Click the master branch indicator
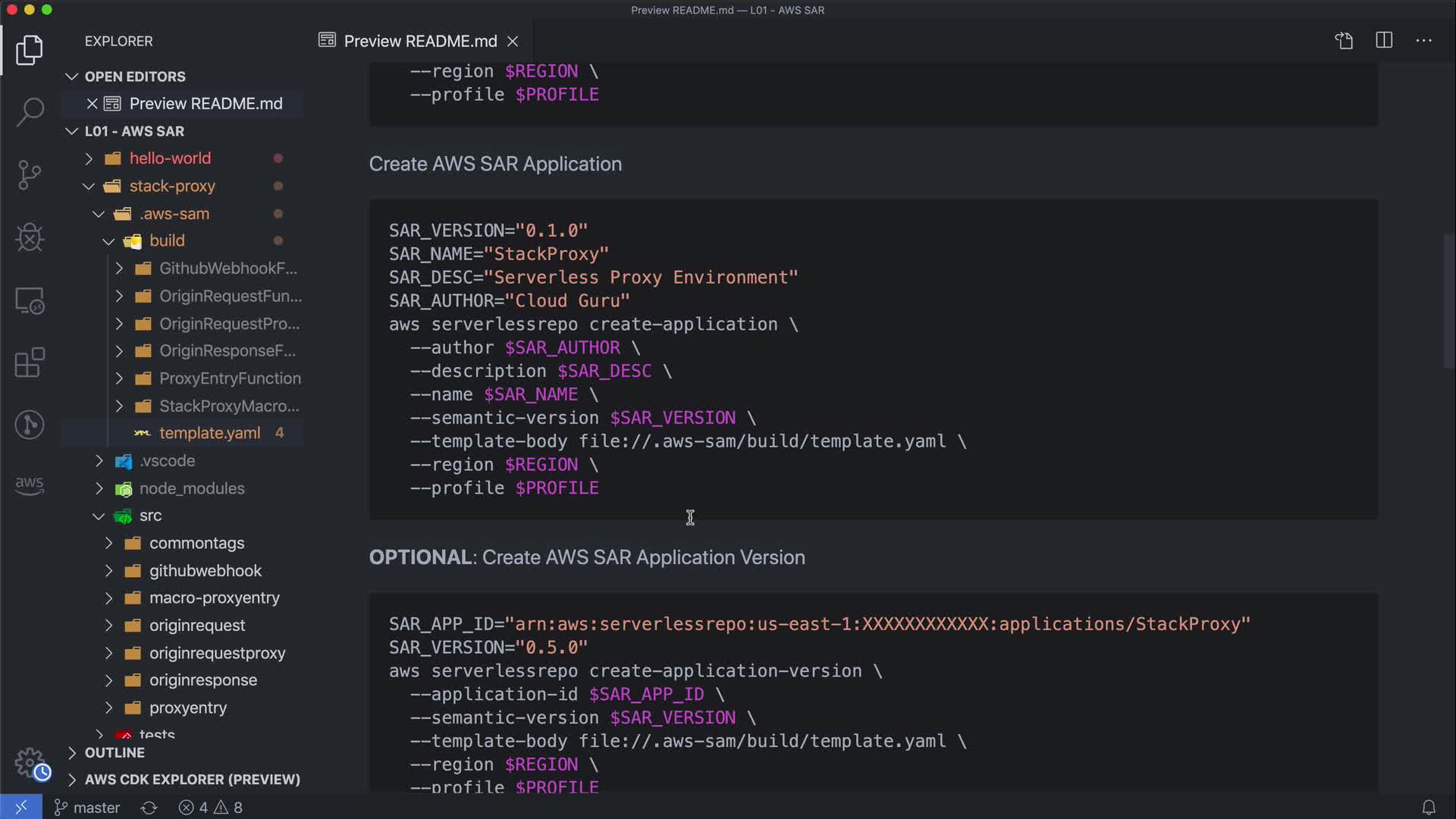Image resolution: width=1456 pixels, height=819 pixels. tap(87, 808)
